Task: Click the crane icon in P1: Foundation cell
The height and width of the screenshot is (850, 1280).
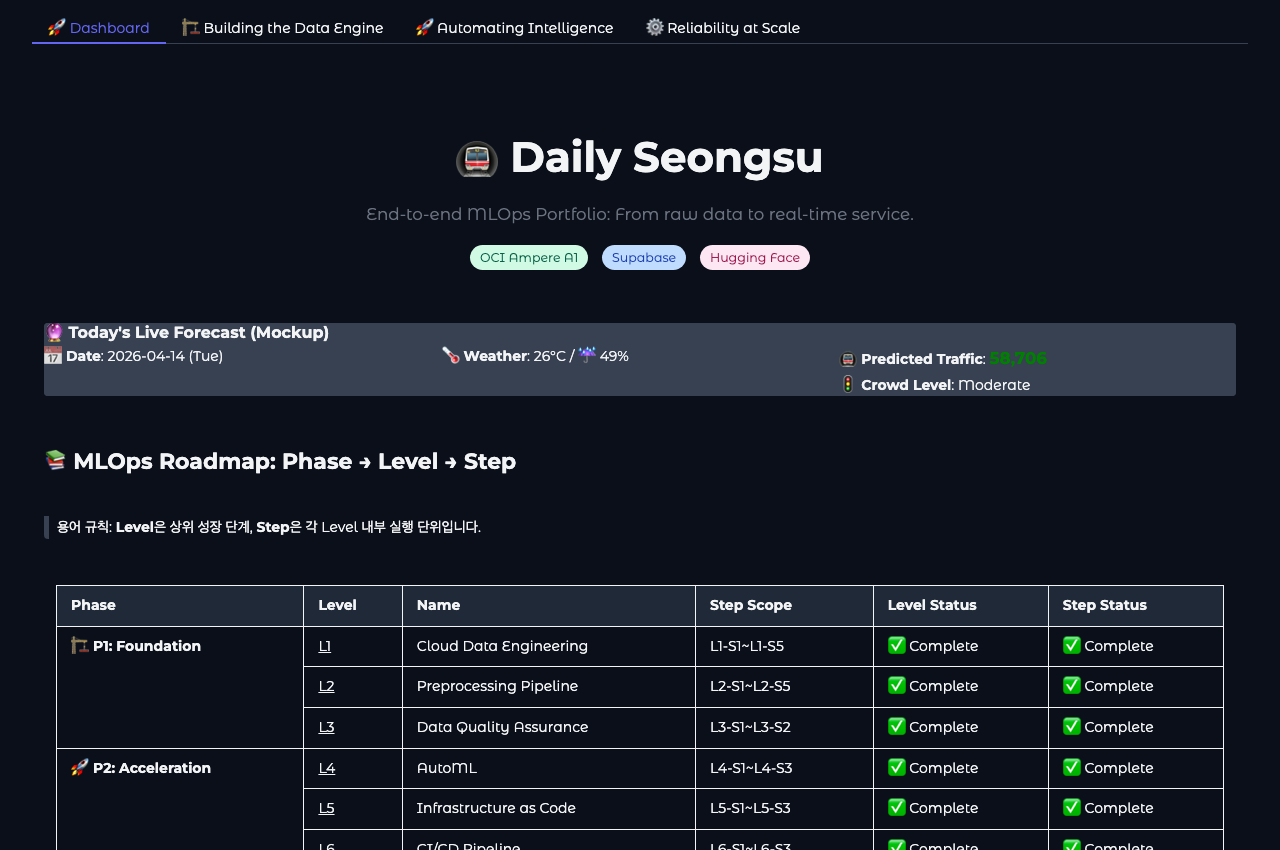Action: (80, 646)
